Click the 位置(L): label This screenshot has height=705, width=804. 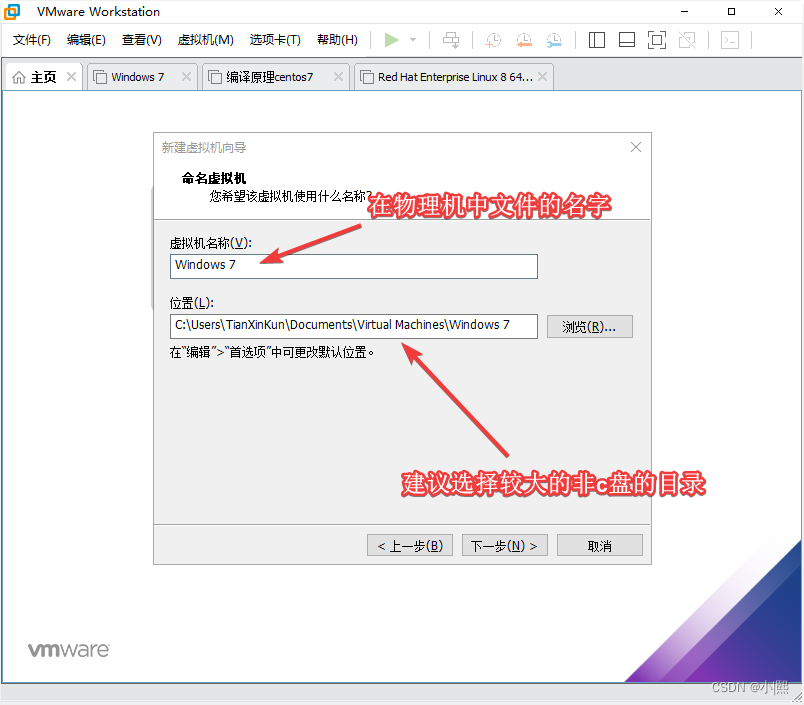[x=192, y=304]
